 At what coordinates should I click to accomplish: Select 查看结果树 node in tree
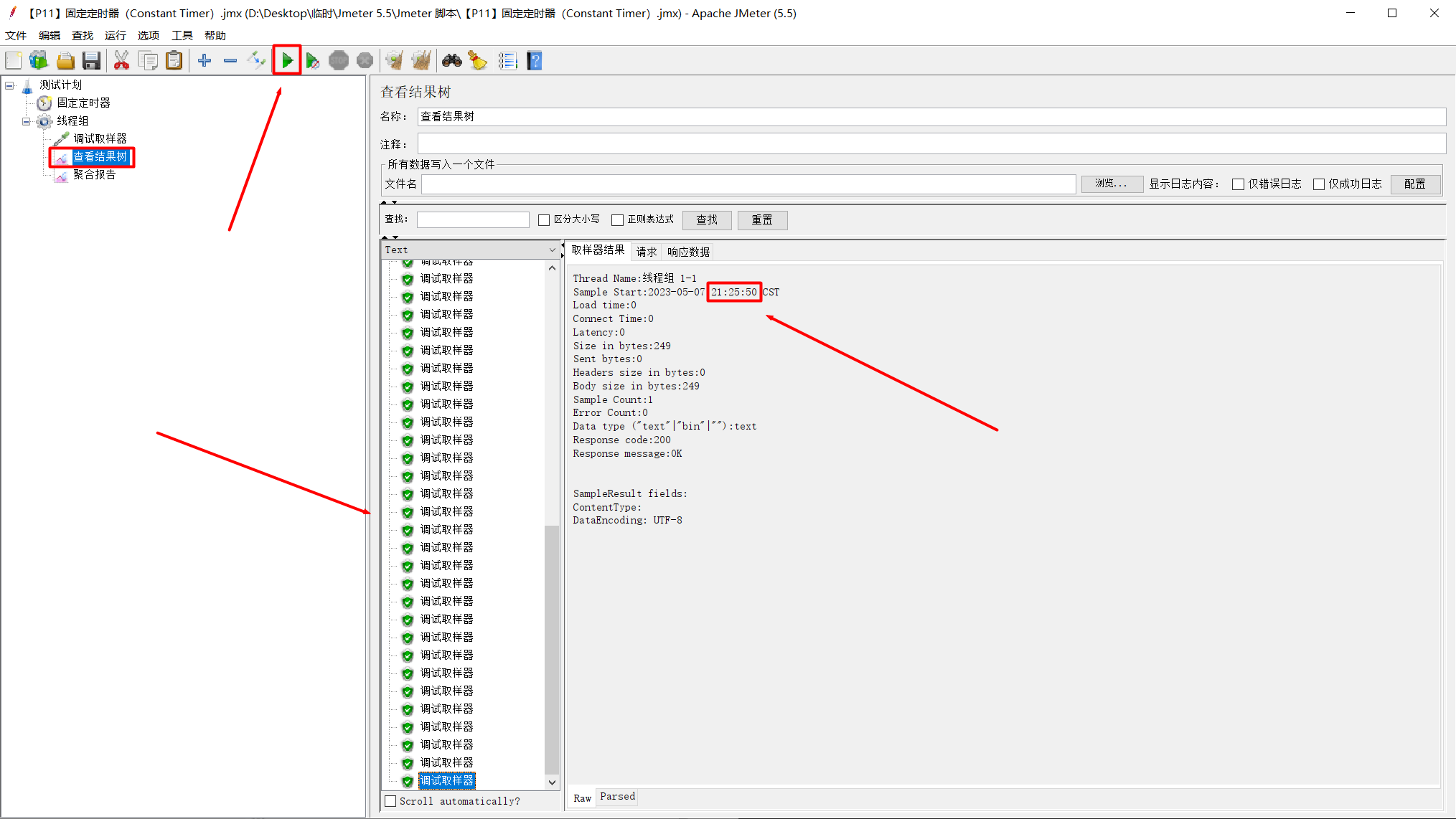pyautogui.click(x=100, y=156)
